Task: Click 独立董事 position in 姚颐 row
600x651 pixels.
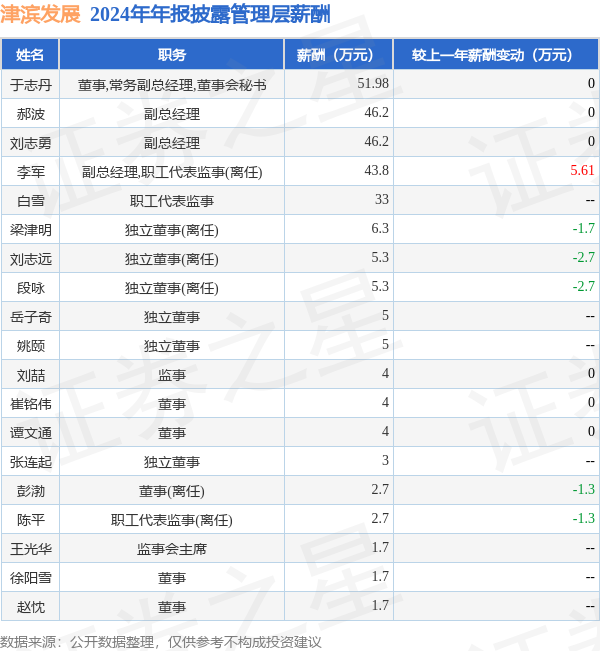Action: pyautogui.click(x=171, y=346)
